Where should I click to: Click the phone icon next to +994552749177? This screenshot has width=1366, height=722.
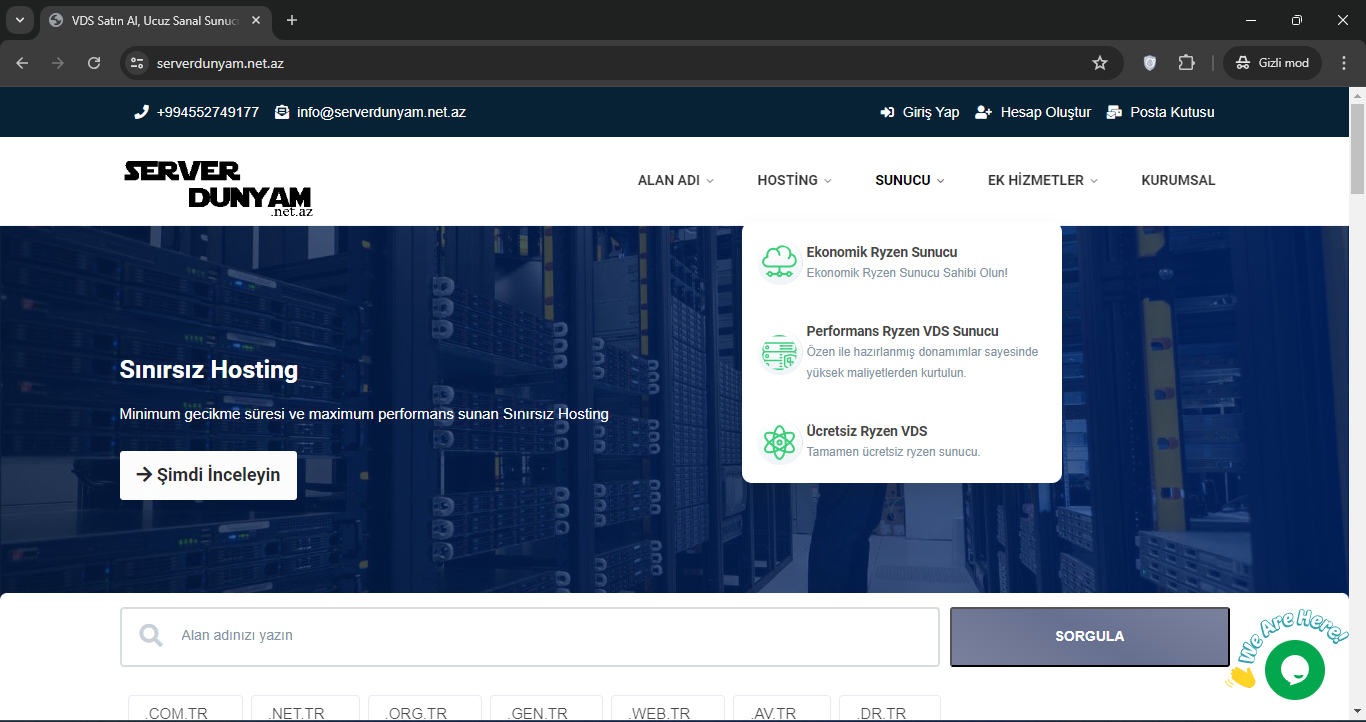(141, 112)
